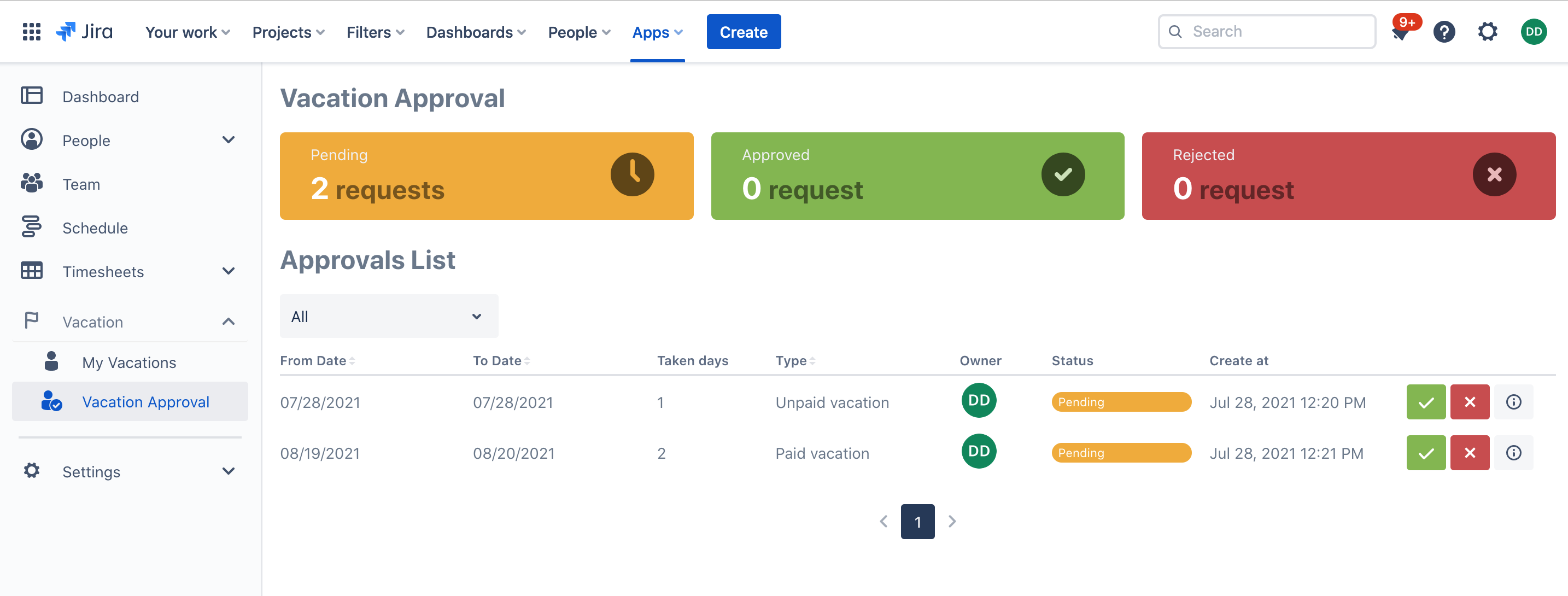Open the Dashboards top menu

pyautogui.click(x=476, y=32)
